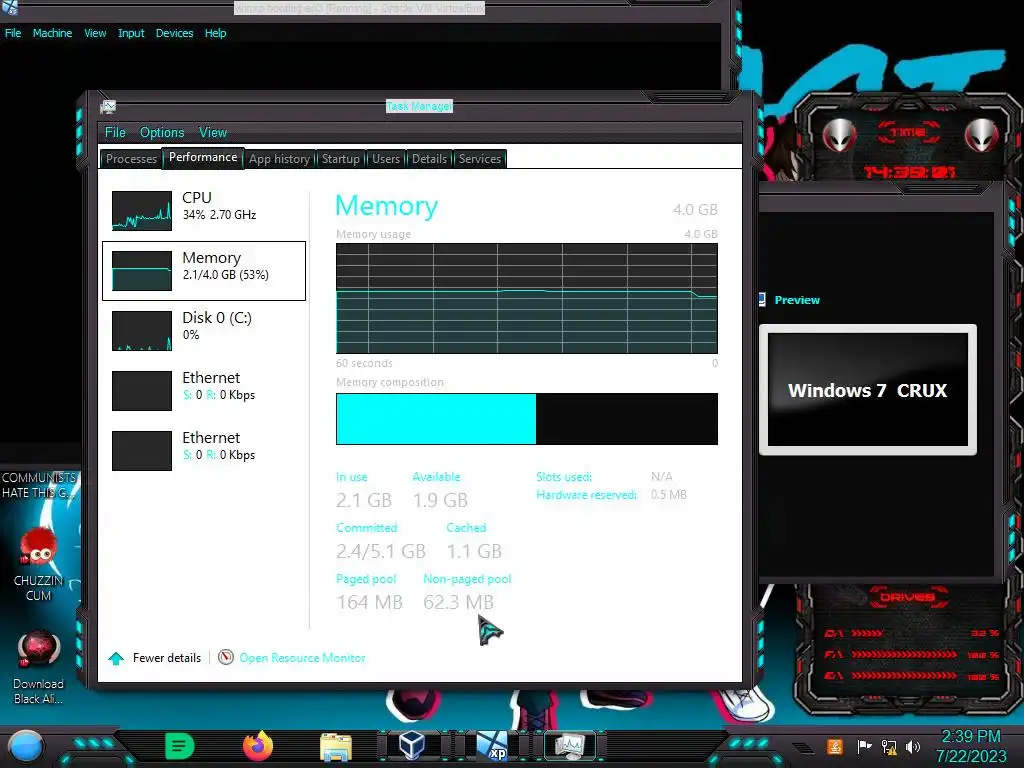1024x768 pixels.
Task: Open VirtualBox Input menu
Action: coord(131,33)
